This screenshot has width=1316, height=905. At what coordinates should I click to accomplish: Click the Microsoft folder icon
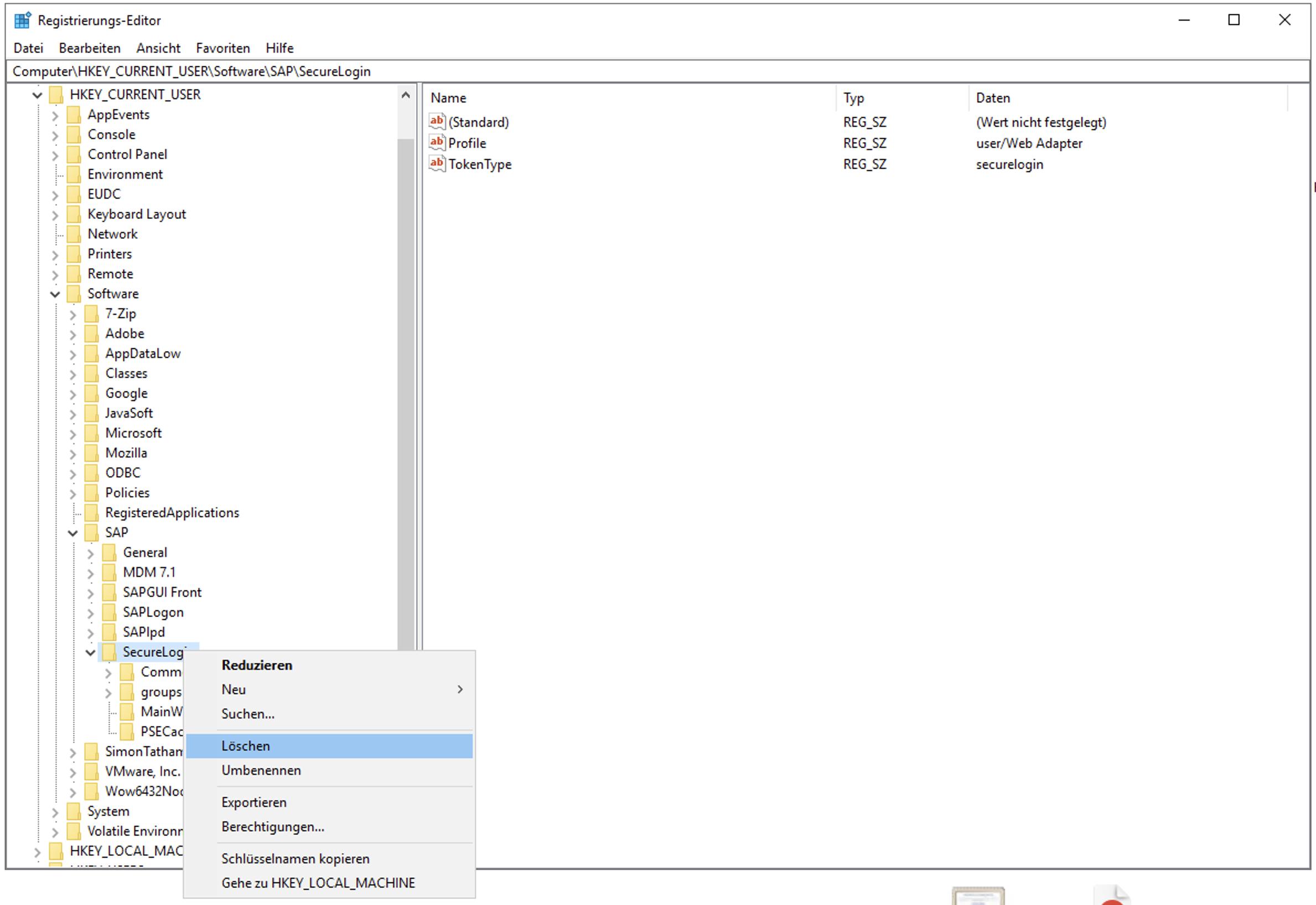[x=91, y=433]
